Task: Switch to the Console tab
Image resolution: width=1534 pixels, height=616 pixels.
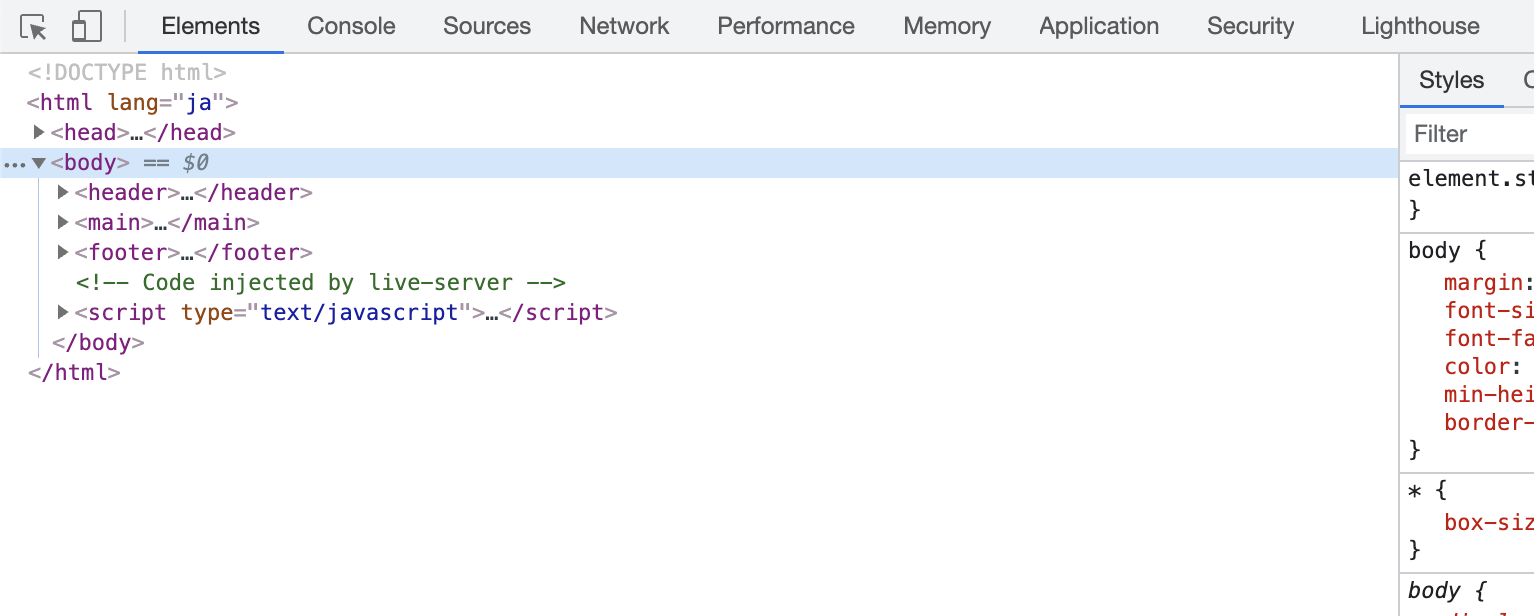Action: tap(351, 26)
